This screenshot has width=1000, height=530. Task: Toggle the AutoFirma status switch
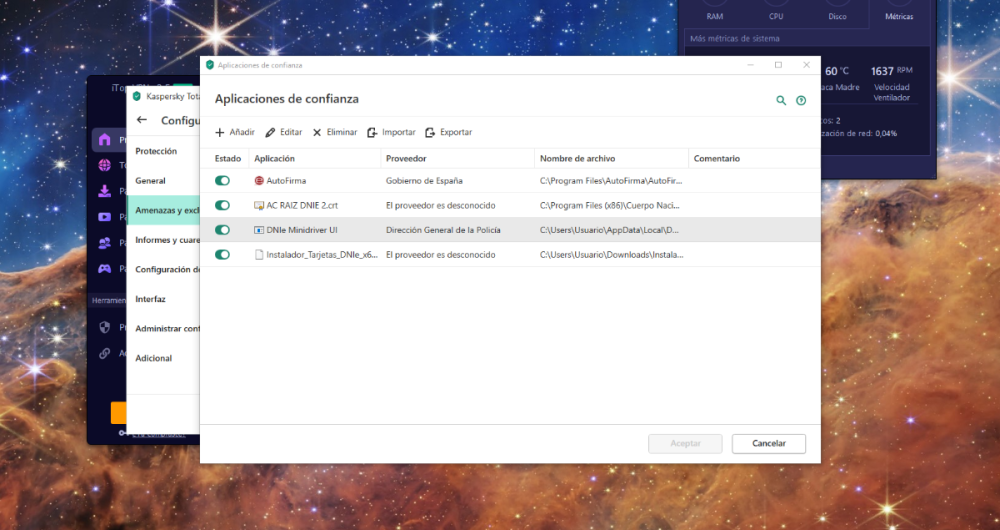pos(222,180)
